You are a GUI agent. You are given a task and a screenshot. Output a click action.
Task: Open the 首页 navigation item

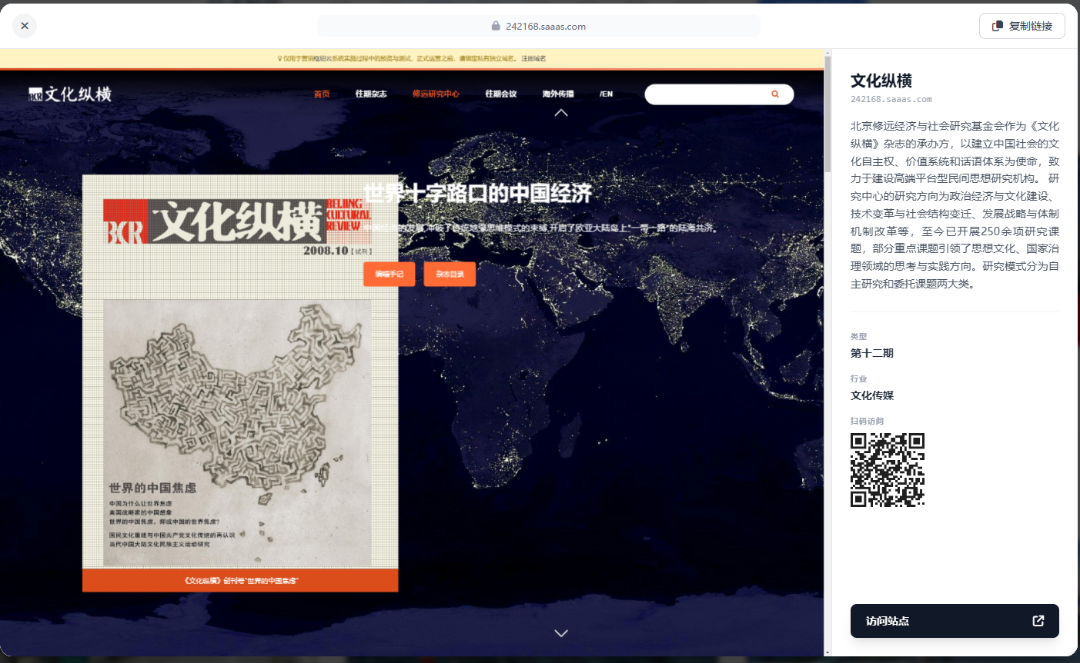point(321,94)
